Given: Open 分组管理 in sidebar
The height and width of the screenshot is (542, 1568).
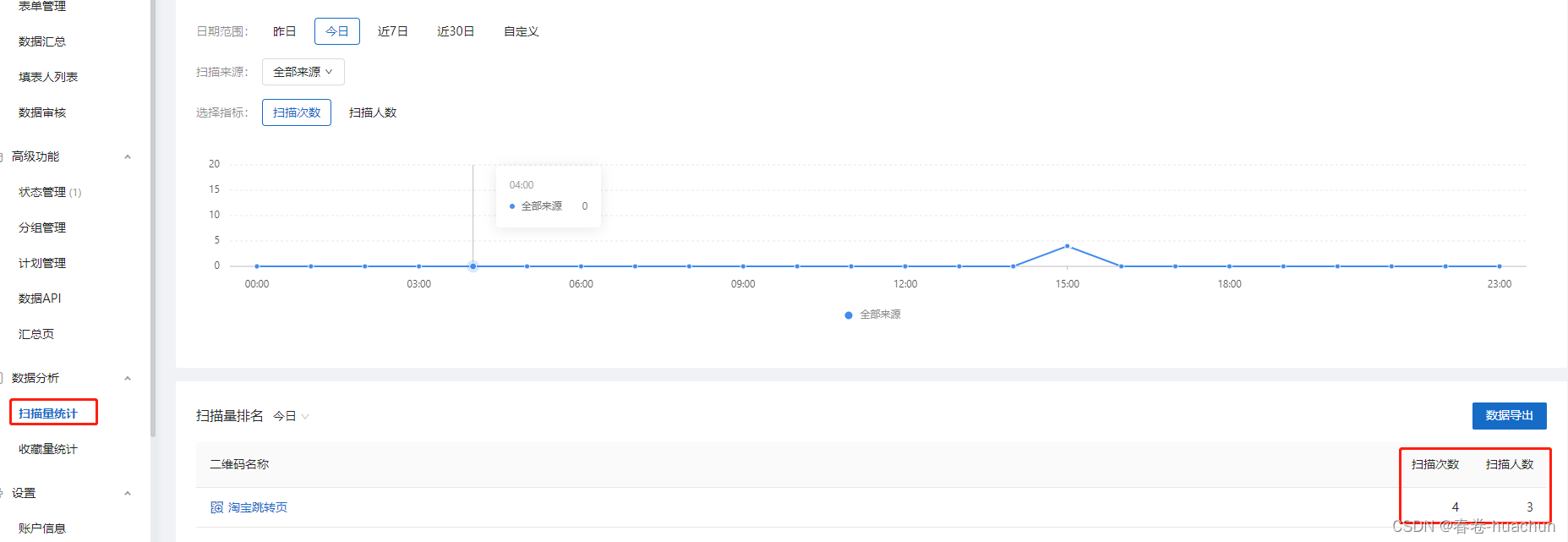Looking at the screenshot, I should [42, 227].
